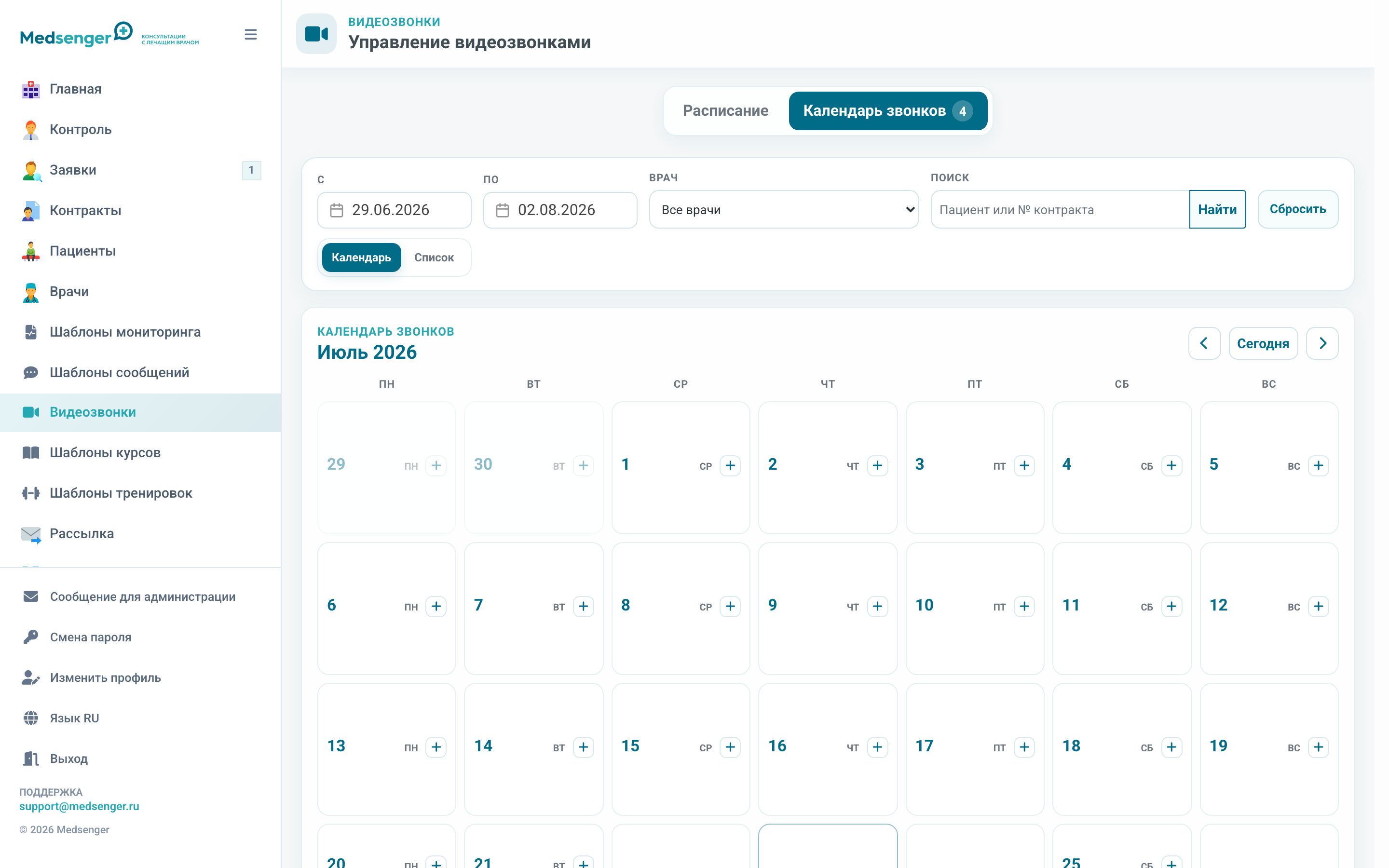
Task: Add a call on July 3
Action: click(x=1024, y=465)
